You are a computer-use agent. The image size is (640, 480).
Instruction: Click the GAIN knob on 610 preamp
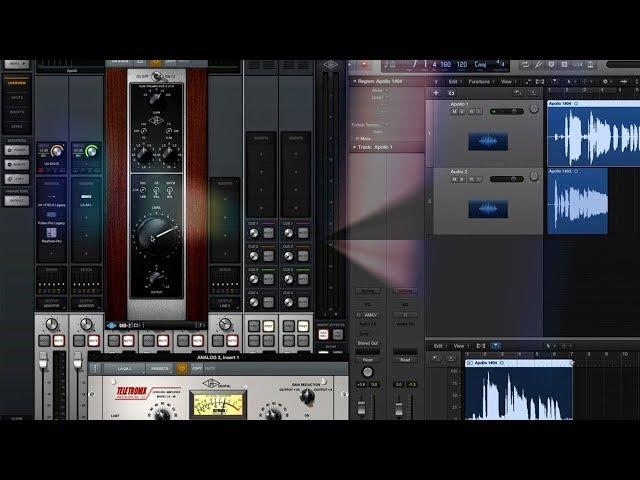click(x=155, y=98)
